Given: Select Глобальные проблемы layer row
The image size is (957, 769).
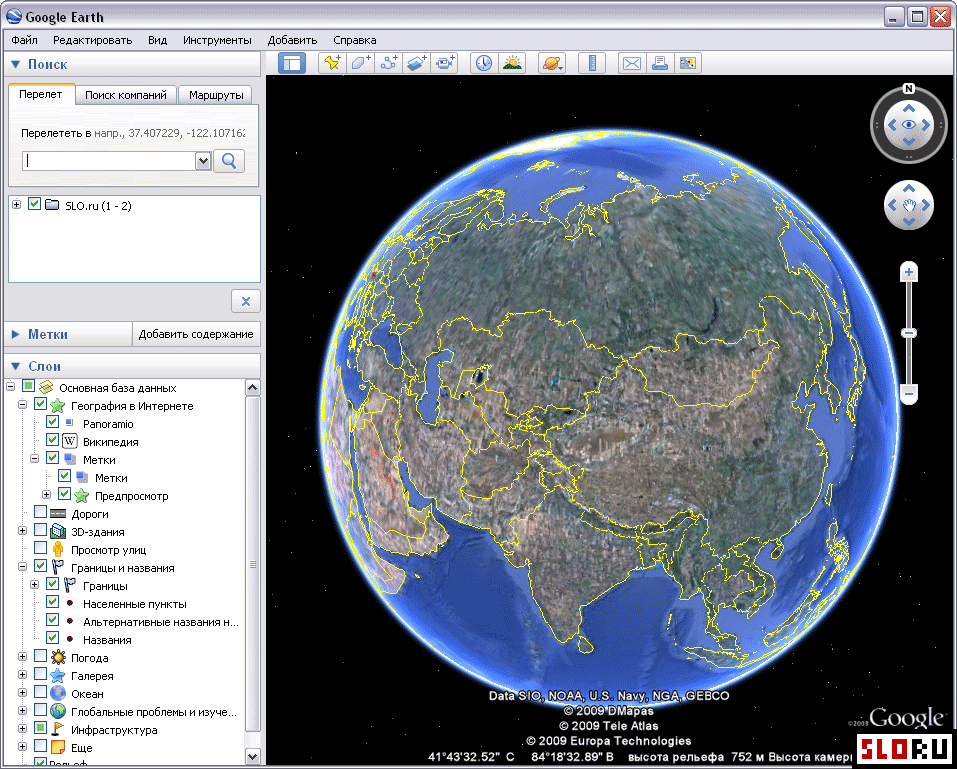Looking at the screenshot, I should click(x=154, y=712).
